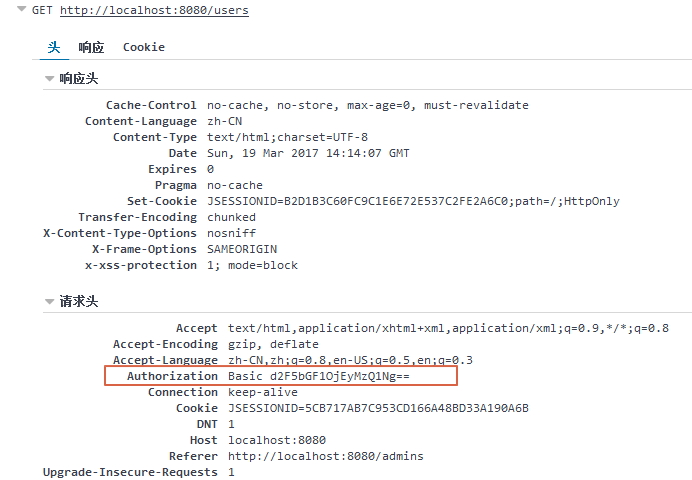Viewport: 692px width, 480px height.
Task: Open the Cookie tab
Action: [x=144, y=47]
